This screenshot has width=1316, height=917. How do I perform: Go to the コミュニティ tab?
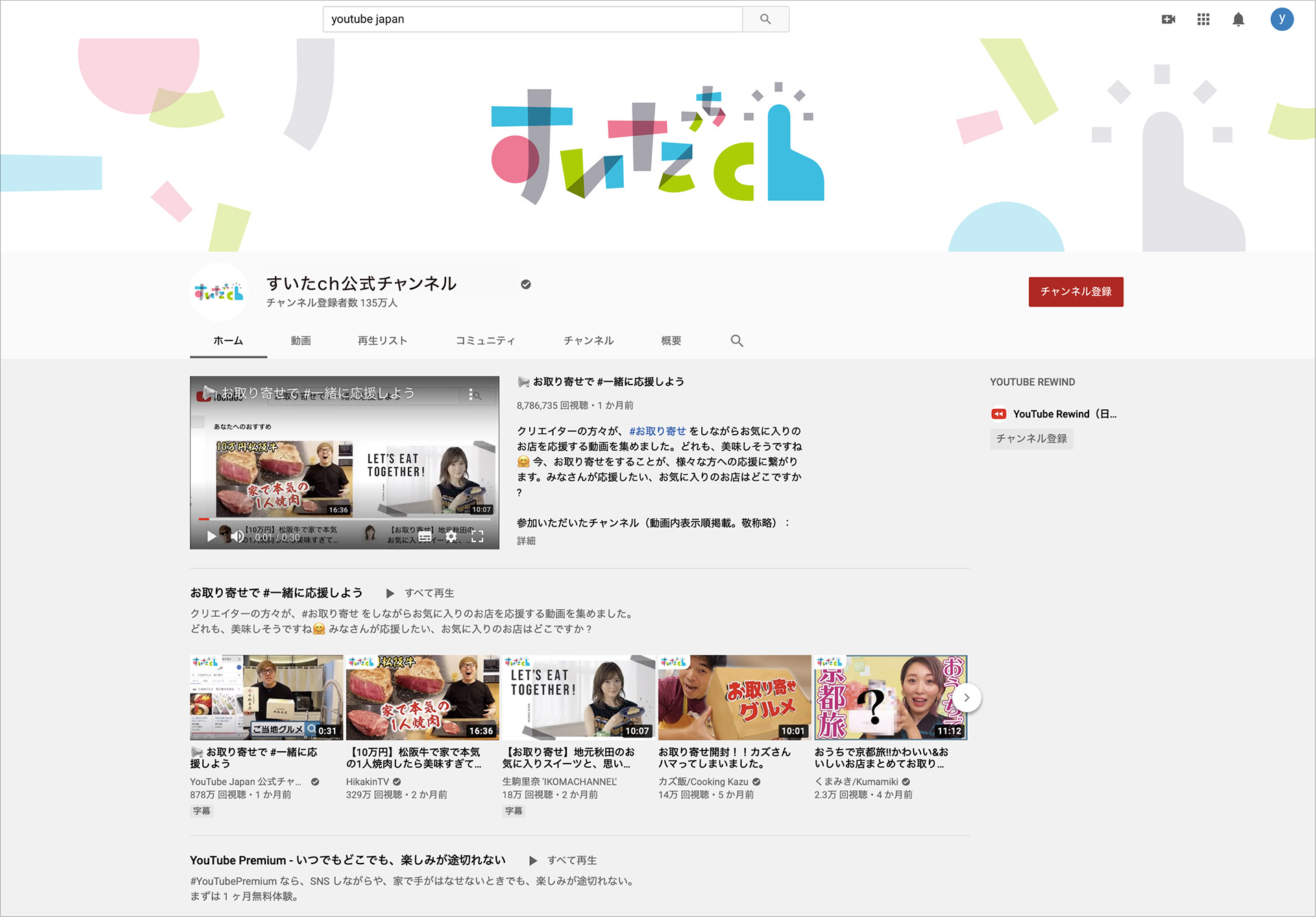point(485,341)
